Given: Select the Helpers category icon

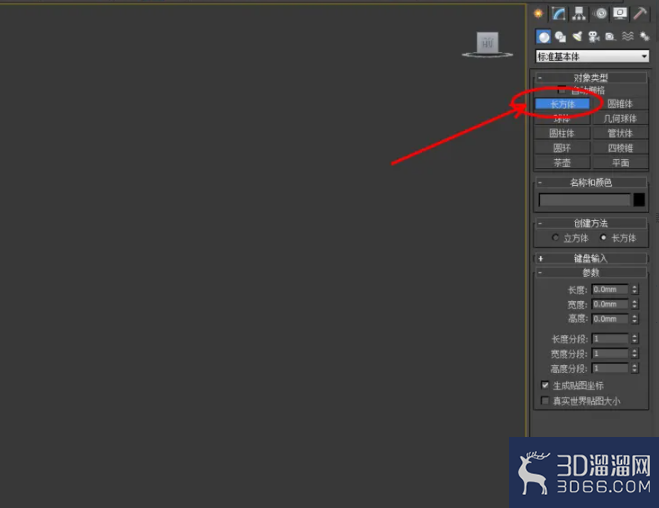Looking at the screenshot, I should click(x=610, y=37).
